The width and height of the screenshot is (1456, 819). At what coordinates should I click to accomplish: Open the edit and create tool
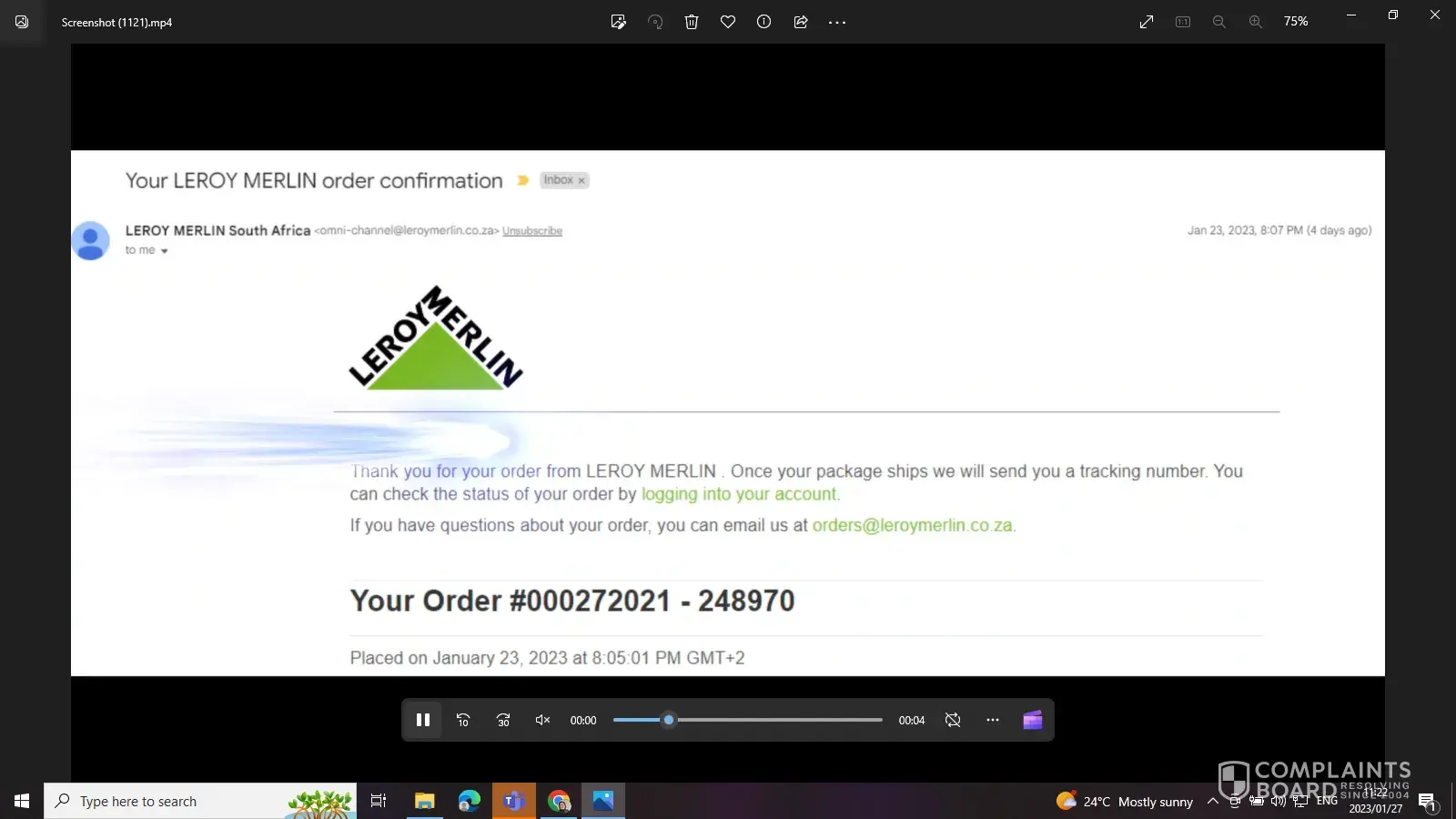tap(619, 22)
